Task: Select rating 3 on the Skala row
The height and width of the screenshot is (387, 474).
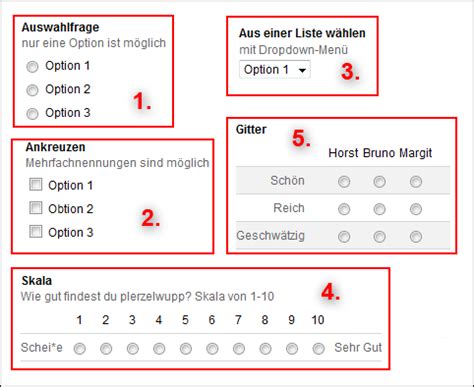Action: click(133, 349)
